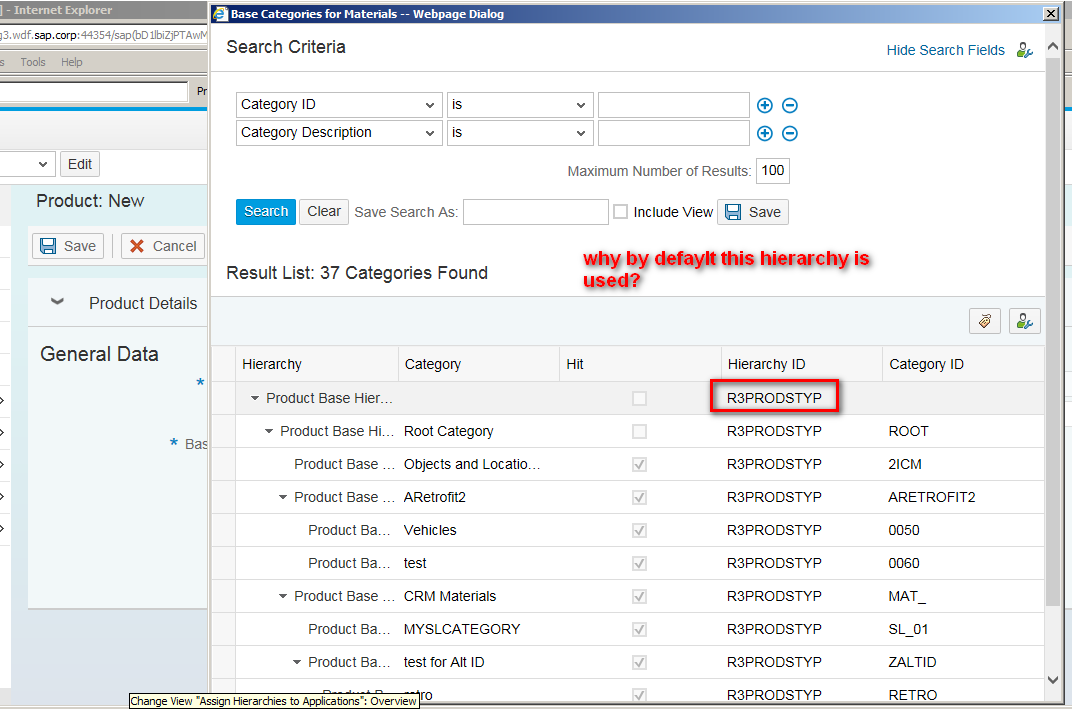Remove the Category ID search criterion row
1072x709 pixels.
(790, 105)
